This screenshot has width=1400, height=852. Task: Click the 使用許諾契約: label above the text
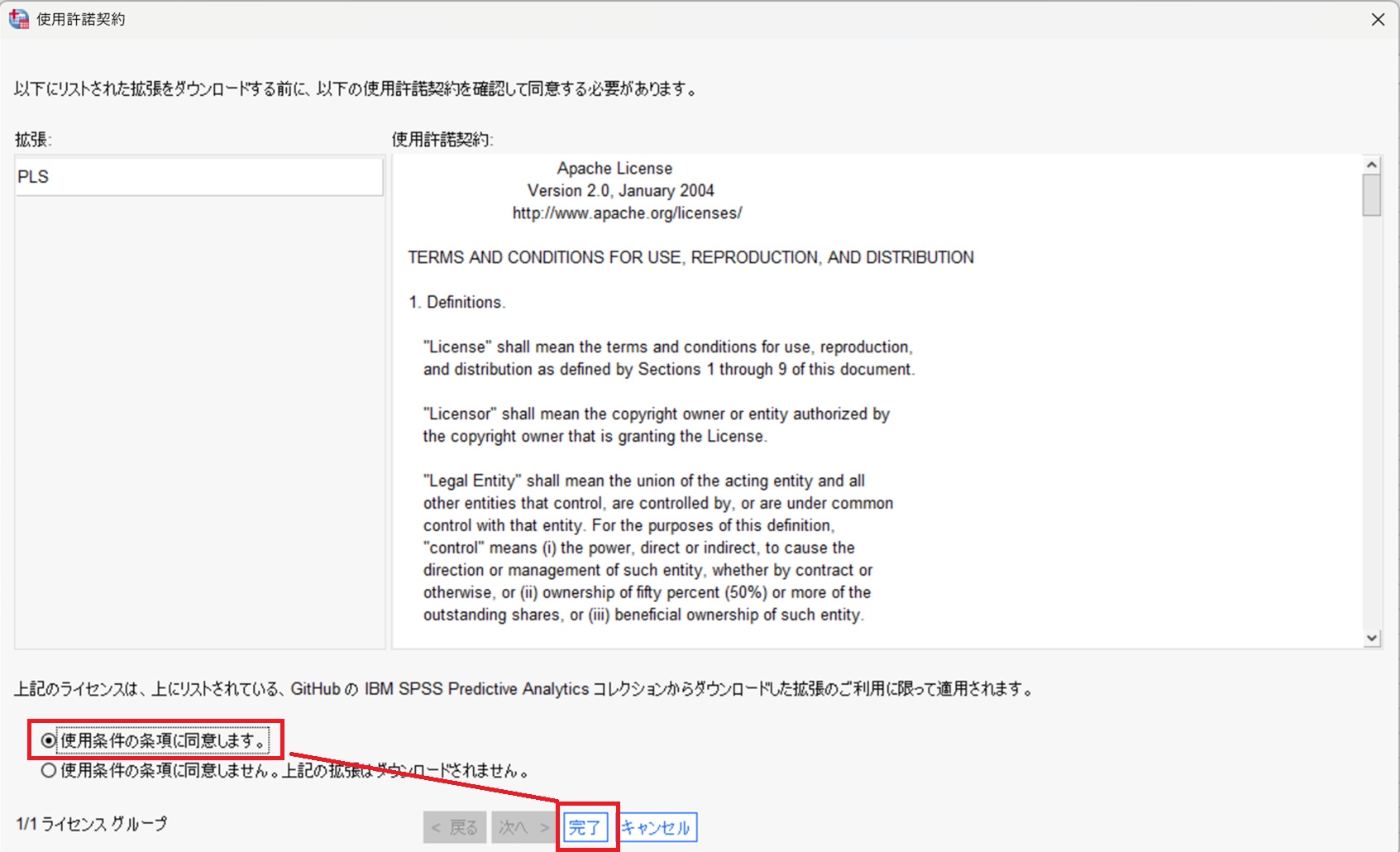442,140
